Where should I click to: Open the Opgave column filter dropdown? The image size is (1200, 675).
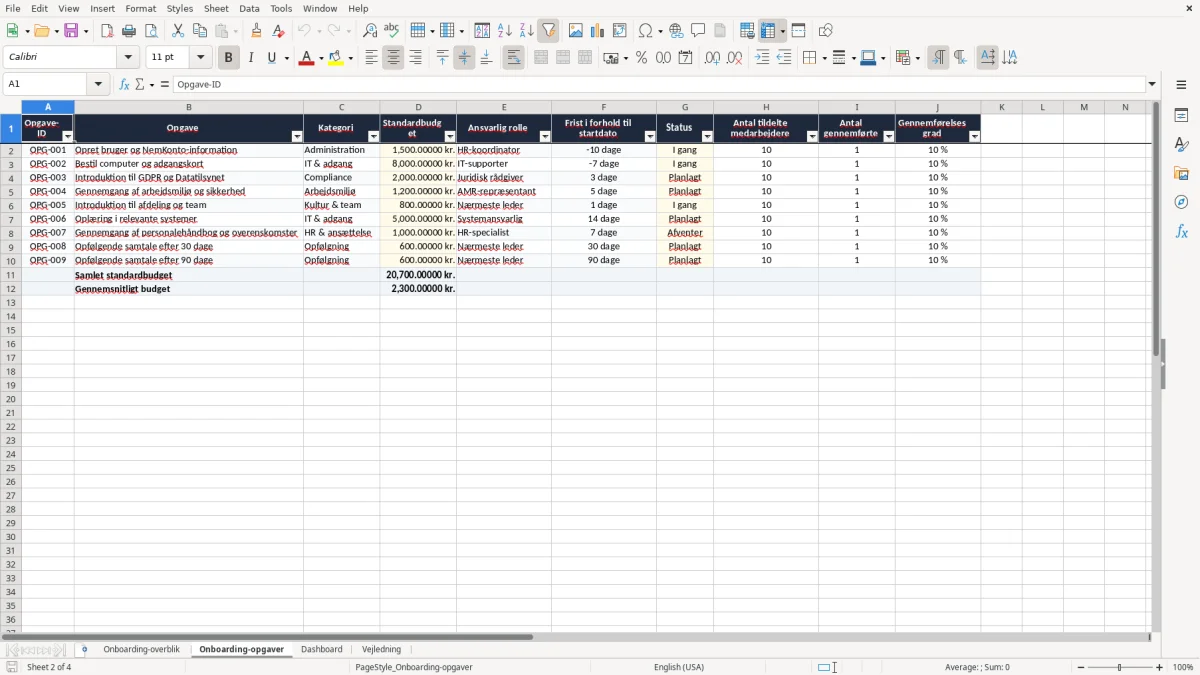[297, 136]
